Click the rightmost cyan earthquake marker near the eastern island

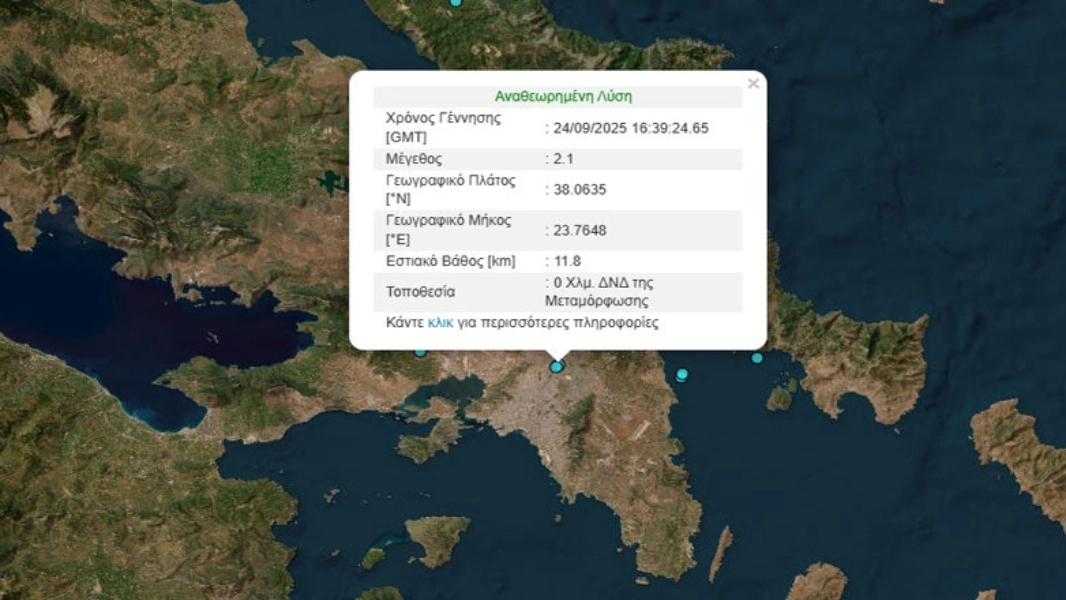[757, 358]
